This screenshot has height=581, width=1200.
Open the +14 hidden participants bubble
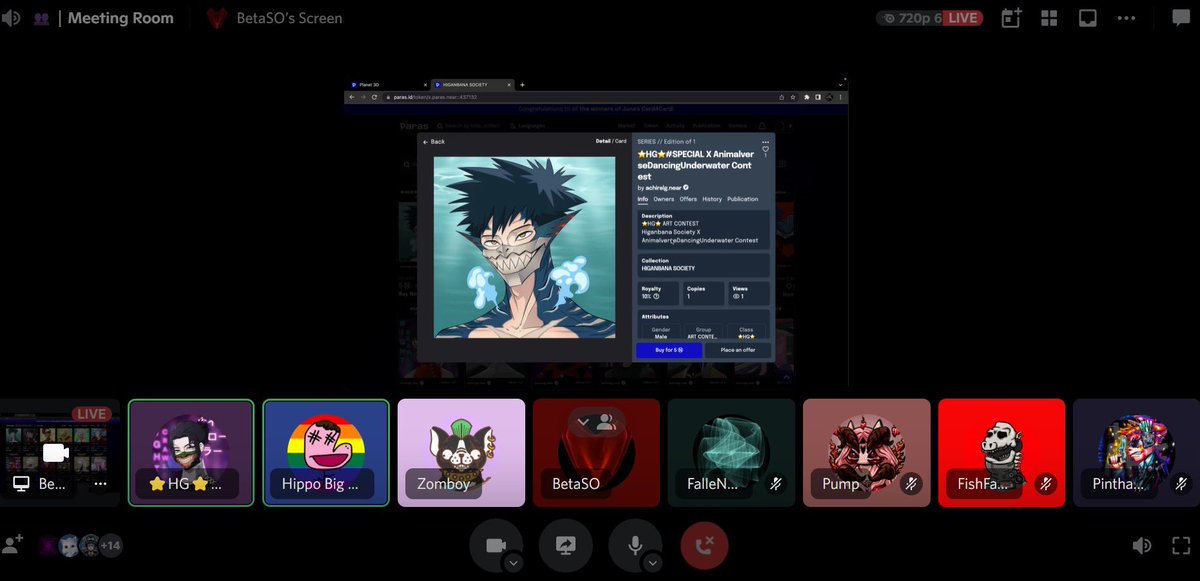pos(110,545)
